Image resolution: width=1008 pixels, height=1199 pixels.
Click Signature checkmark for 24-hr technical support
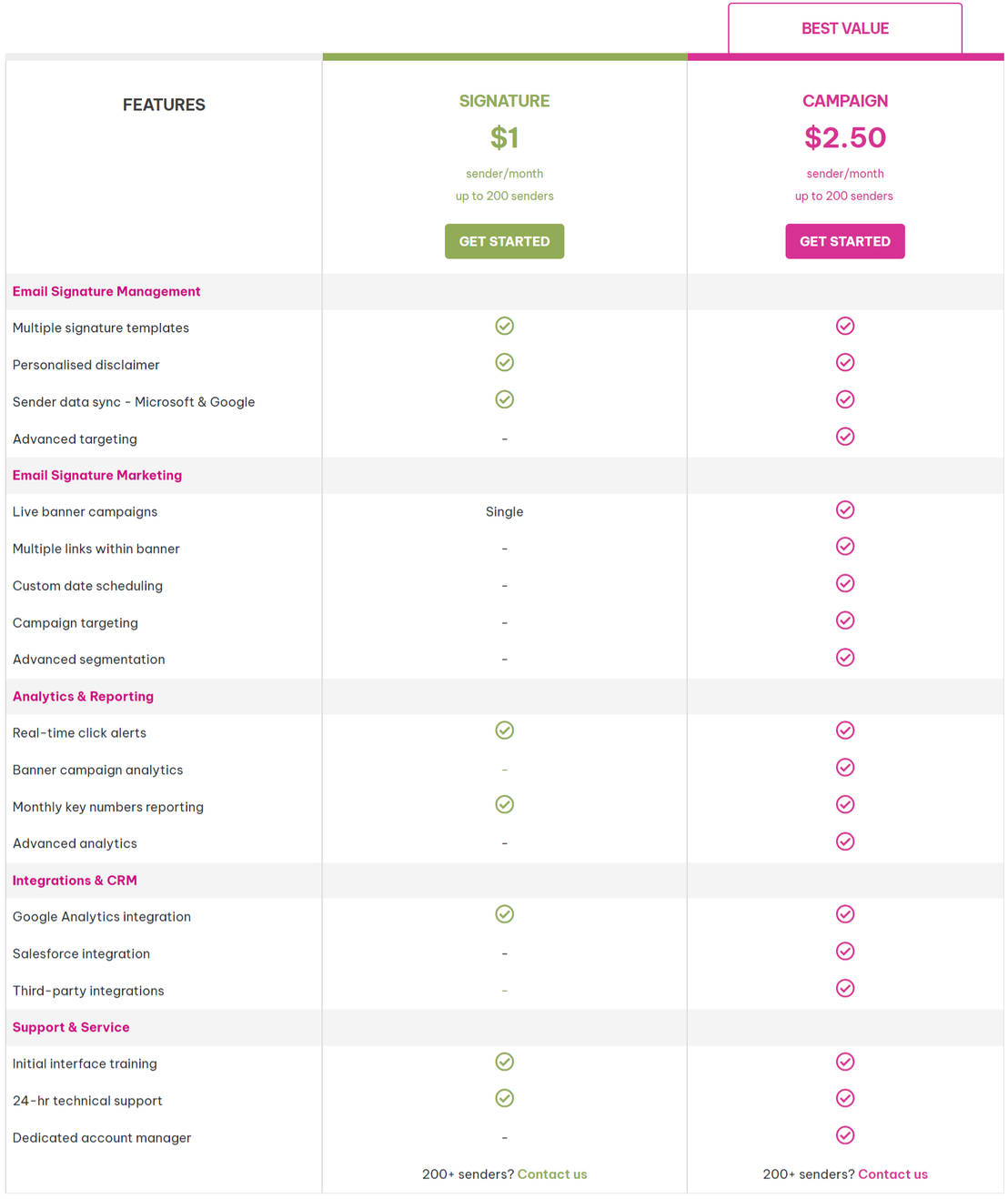click(504, 1099)
